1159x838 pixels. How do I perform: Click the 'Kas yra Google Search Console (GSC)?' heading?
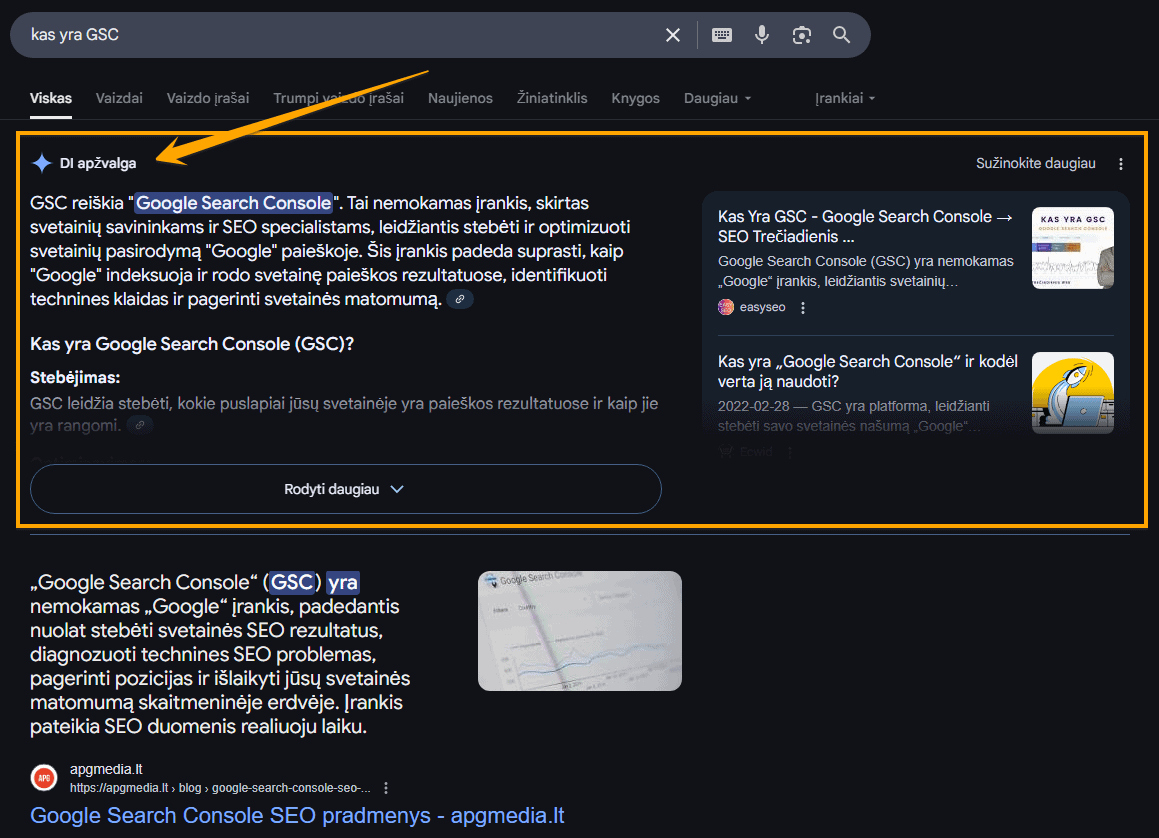(x=192, y=344)
